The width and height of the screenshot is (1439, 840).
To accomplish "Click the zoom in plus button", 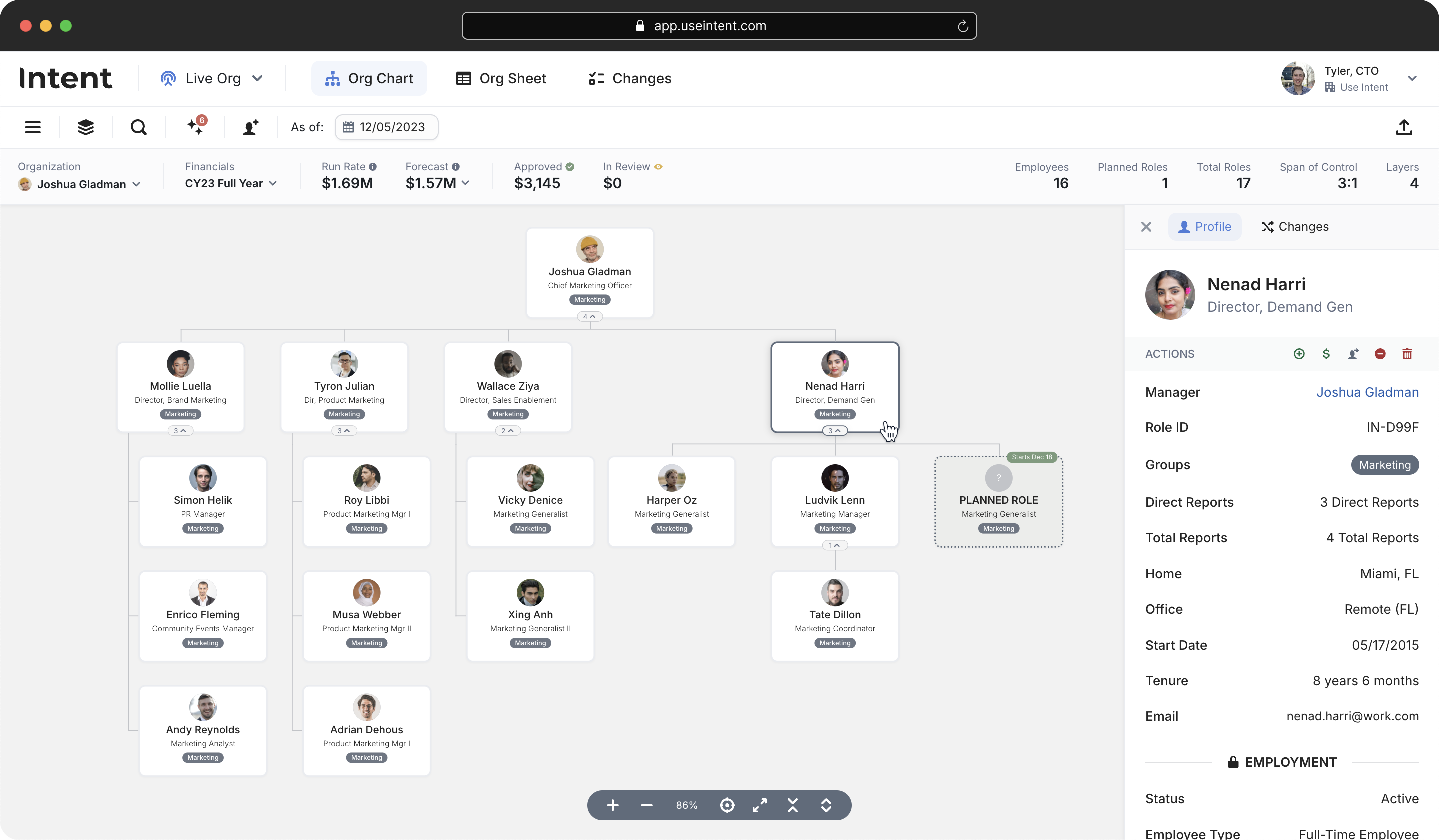I will pyautogui.click(x=612, y=805).
